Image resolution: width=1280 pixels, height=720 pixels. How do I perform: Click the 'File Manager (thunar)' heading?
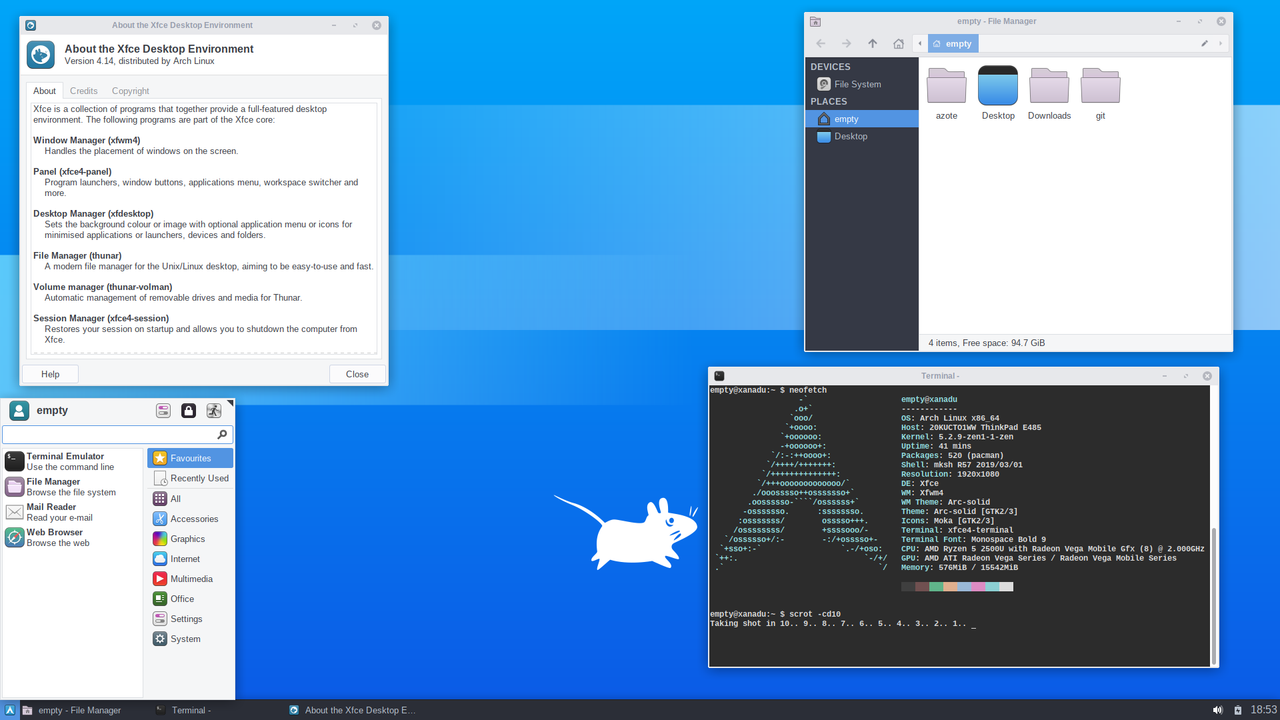tap(84, 256)
